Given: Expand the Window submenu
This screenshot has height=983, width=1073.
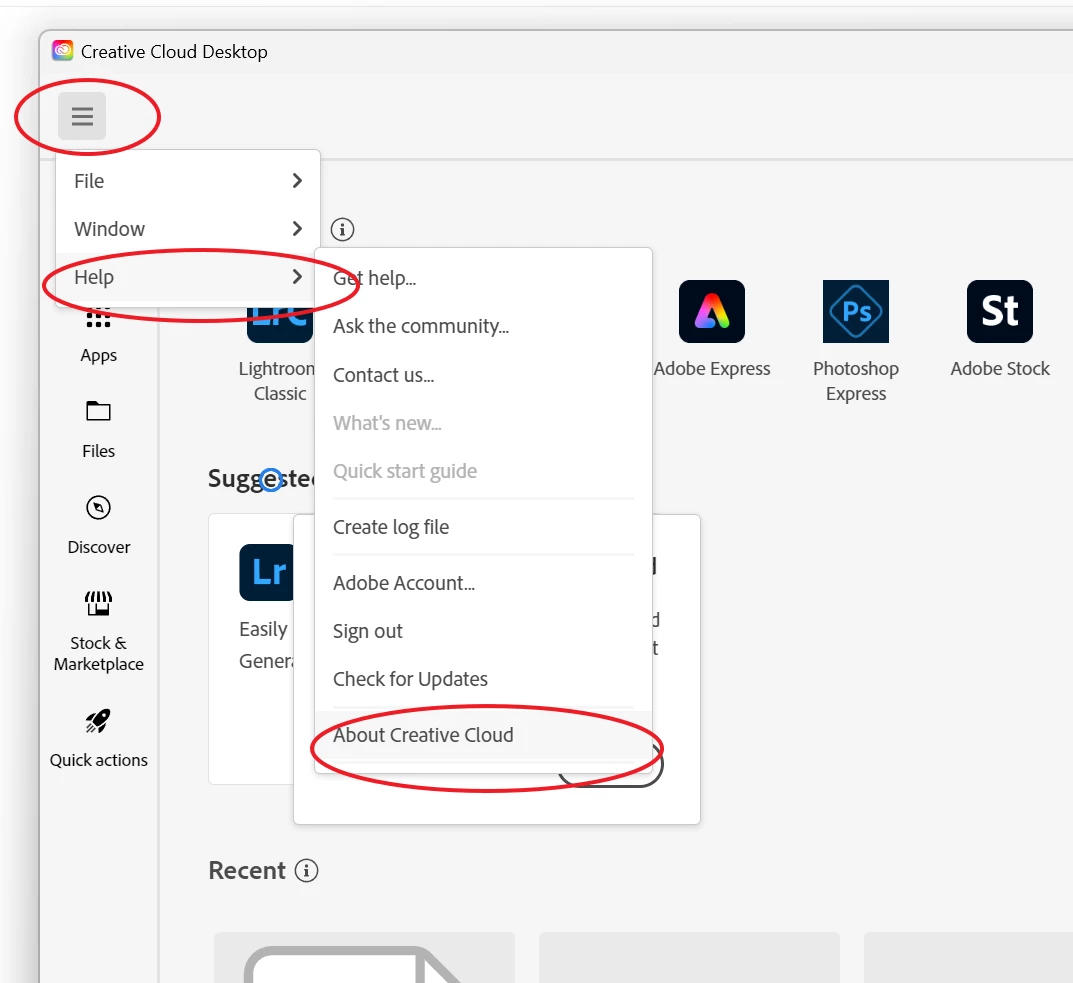Looking at the screenshot, I should (x=188, y=229).
